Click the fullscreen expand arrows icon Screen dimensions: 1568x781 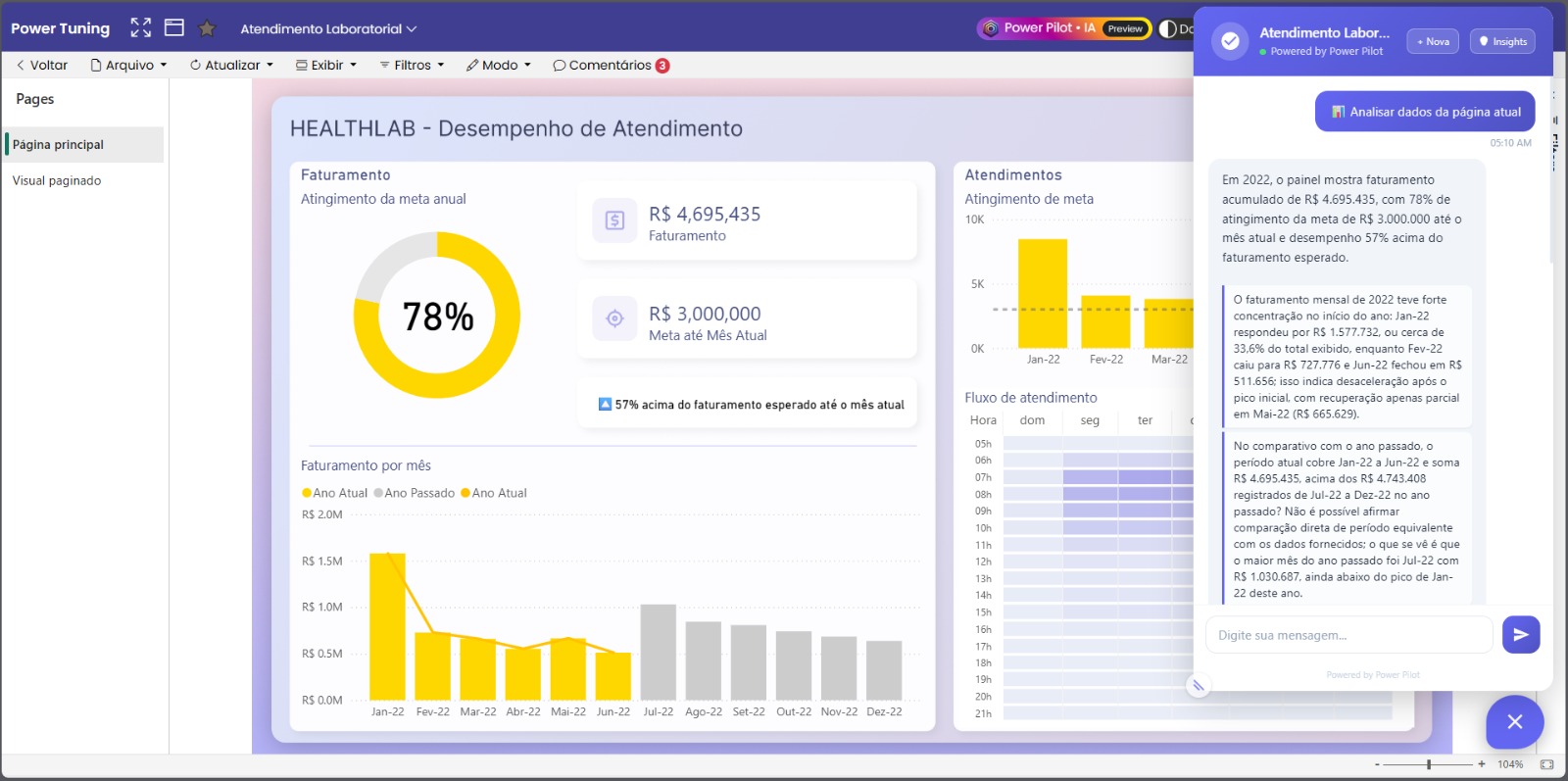click(x=141, y=27)
